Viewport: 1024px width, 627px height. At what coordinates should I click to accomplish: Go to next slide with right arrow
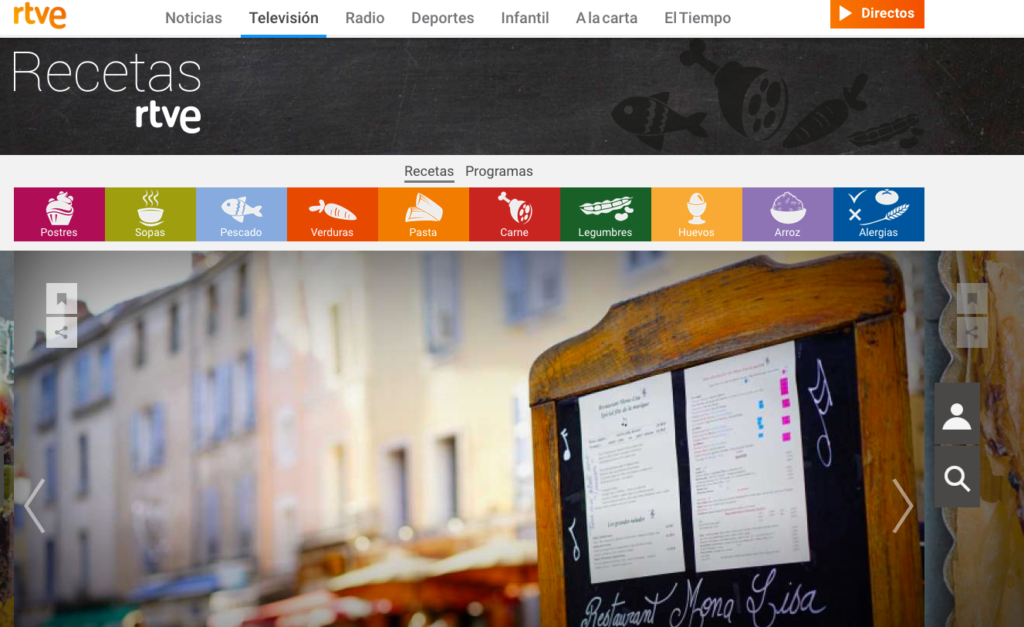click(902, 505)
